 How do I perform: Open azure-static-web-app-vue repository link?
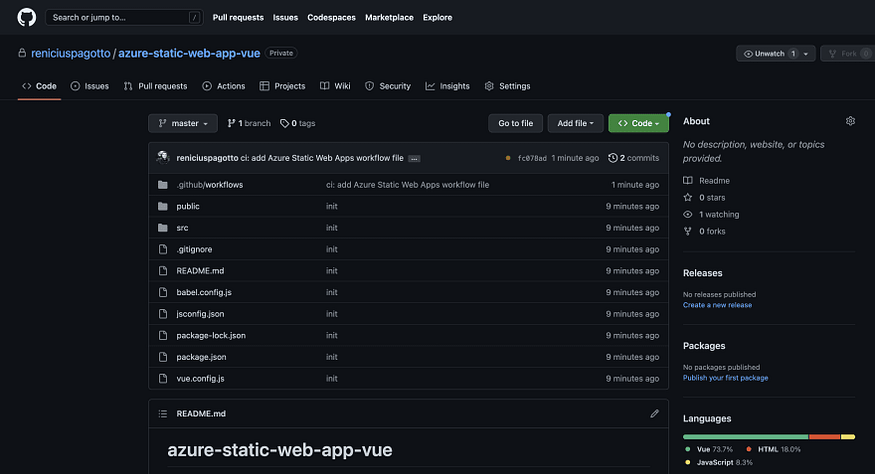point(189,53)
